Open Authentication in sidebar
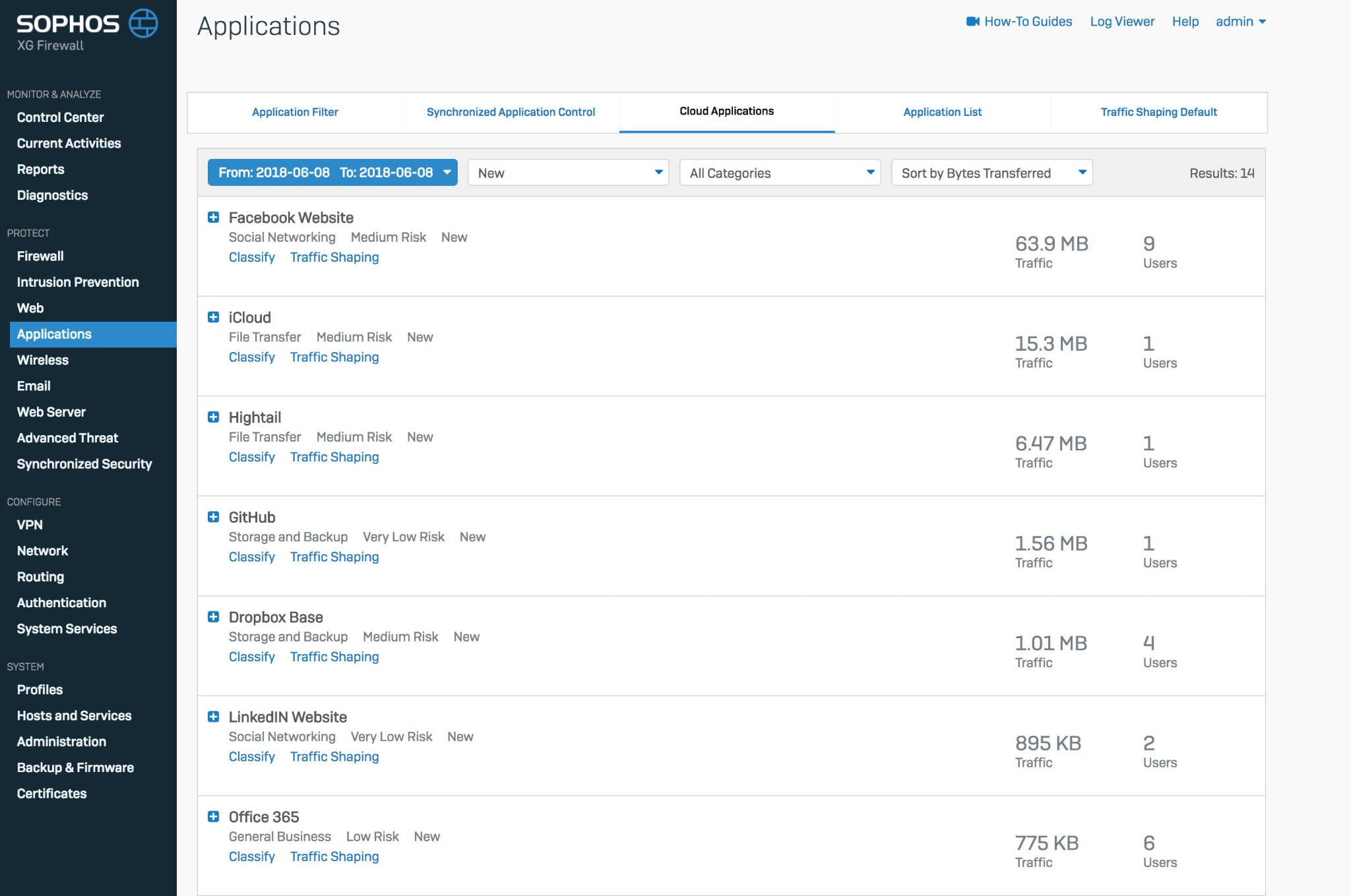Image resolution: width=1351 pixels, height=896 pixels. [61, 603]
